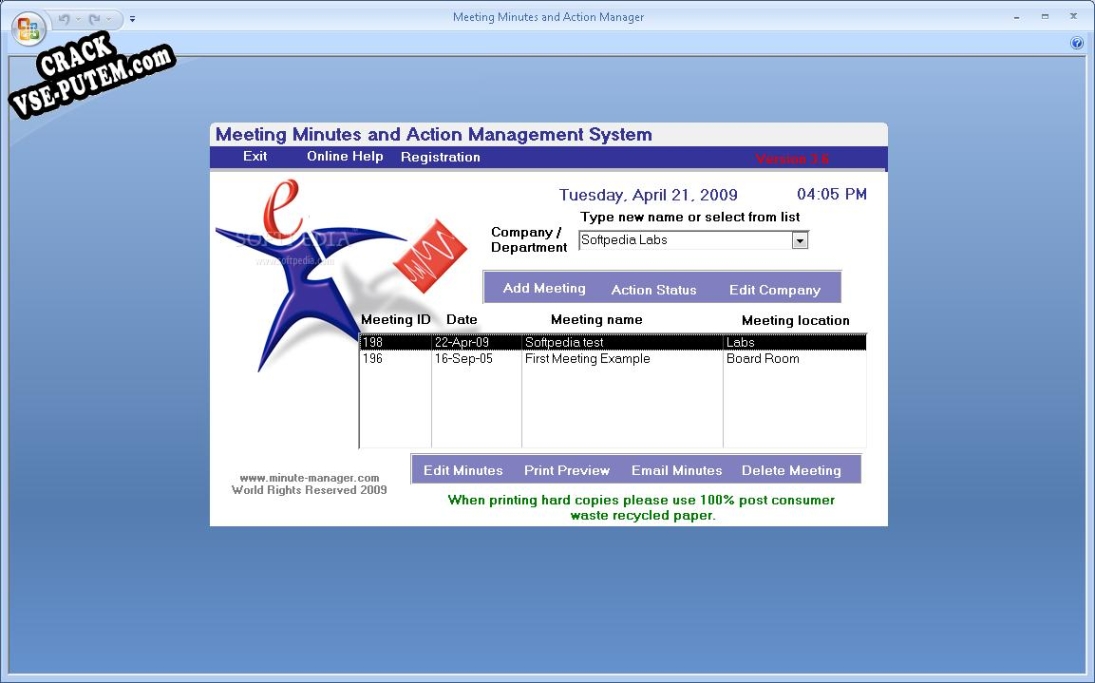Image resolution: width=1095 pixels, height=683 pixels.
Task: Click the Print Preview button
Action: (567, 471)
